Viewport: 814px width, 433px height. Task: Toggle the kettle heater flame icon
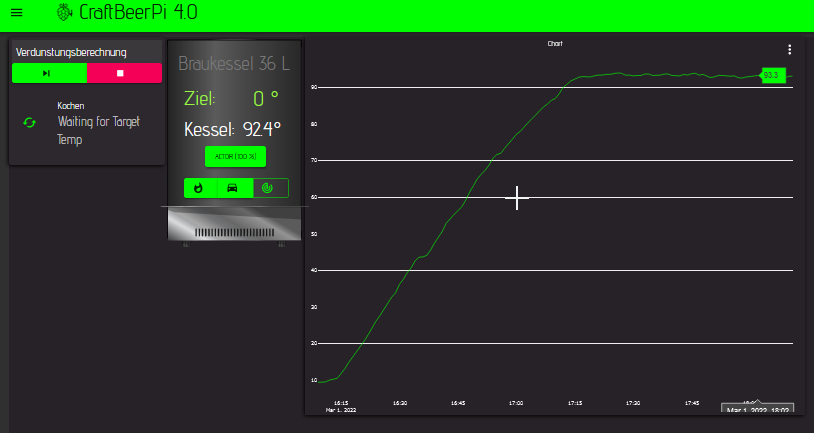200,187
